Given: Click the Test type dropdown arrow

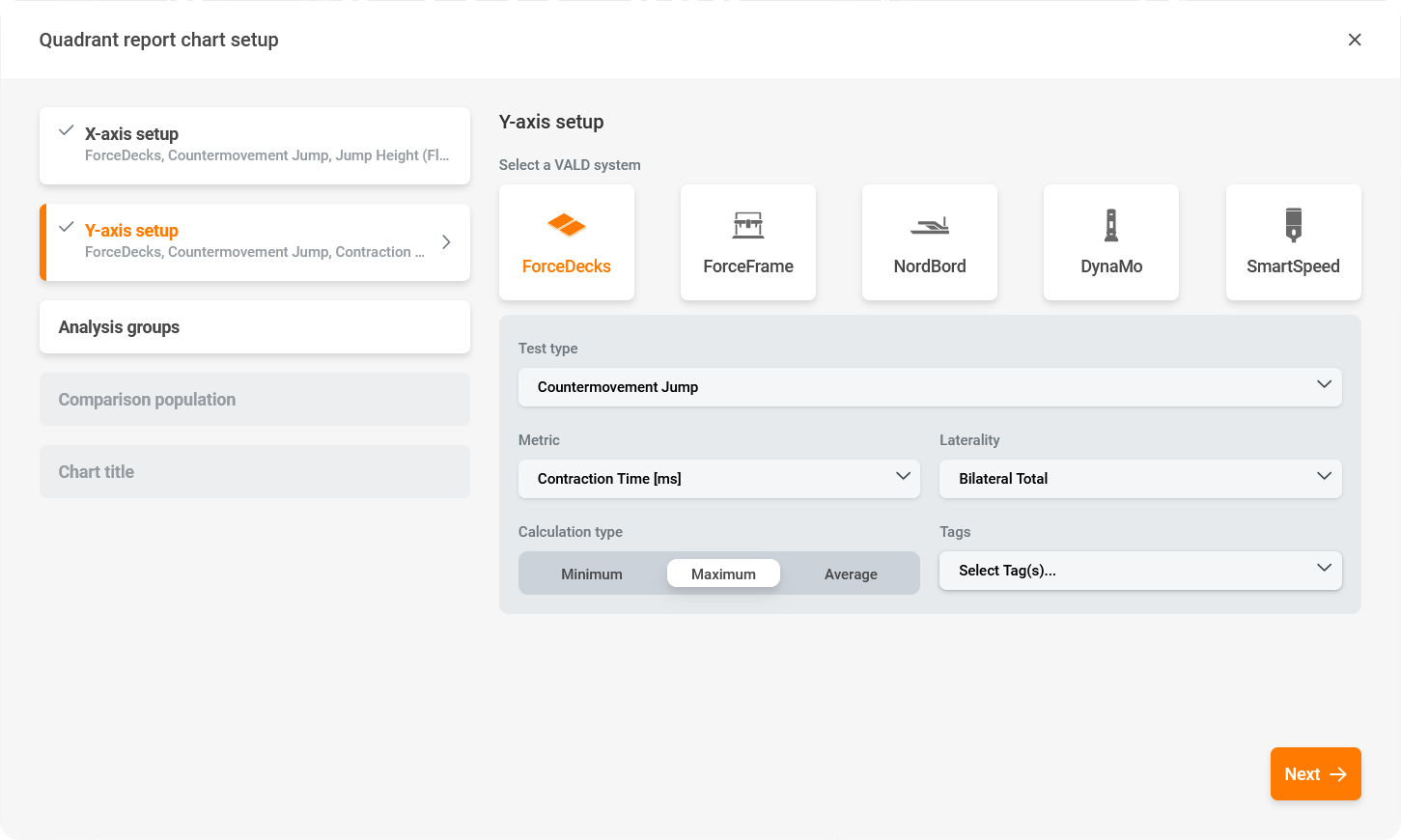Looking at the screenshot, I should (x=1324, y=384).
